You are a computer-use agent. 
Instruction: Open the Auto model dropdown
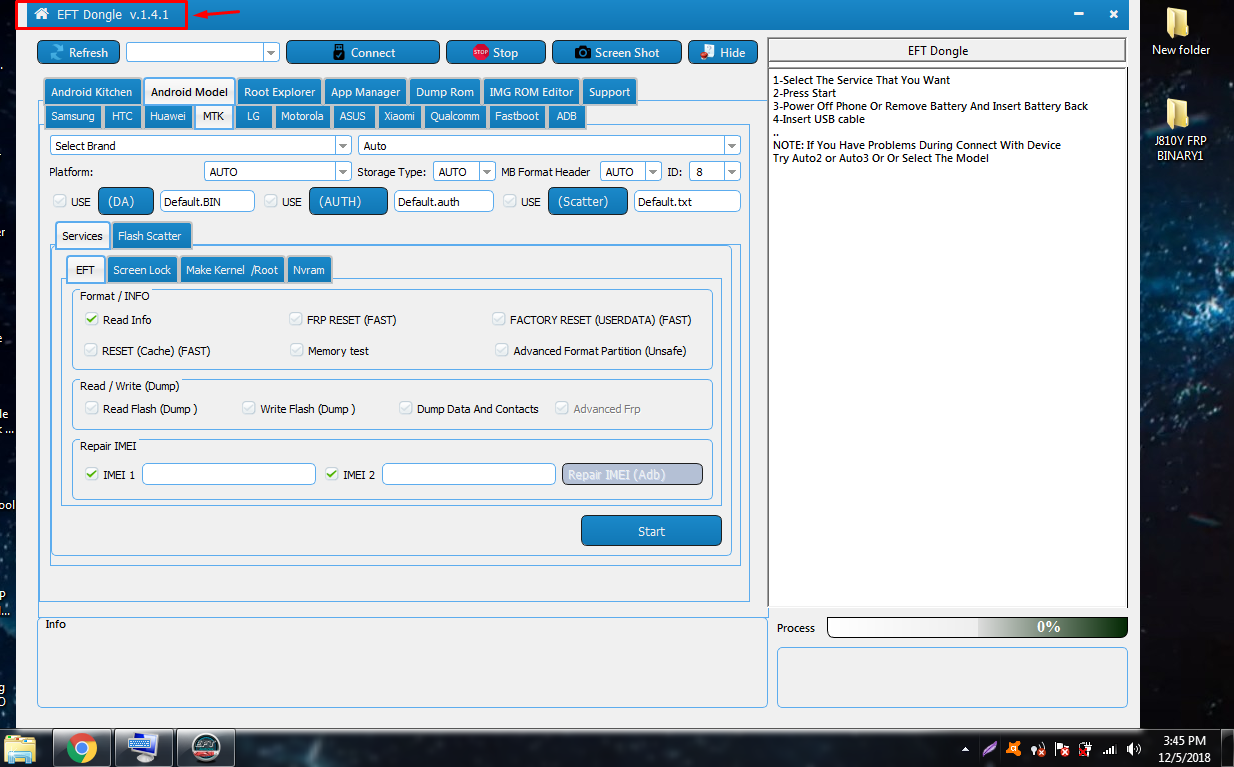point(549,145)
